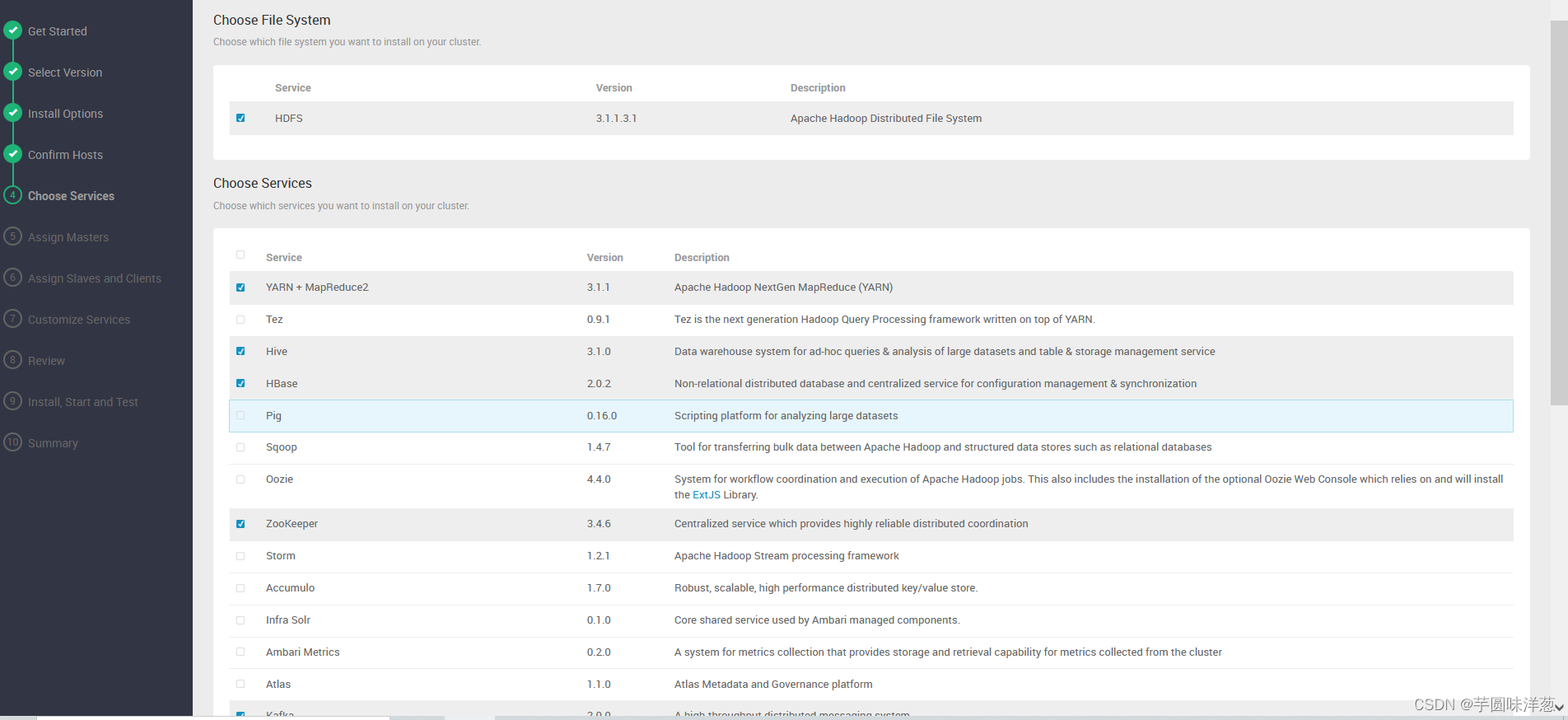
Task: Check the Tez service checkbox
Action: point(240,320)
